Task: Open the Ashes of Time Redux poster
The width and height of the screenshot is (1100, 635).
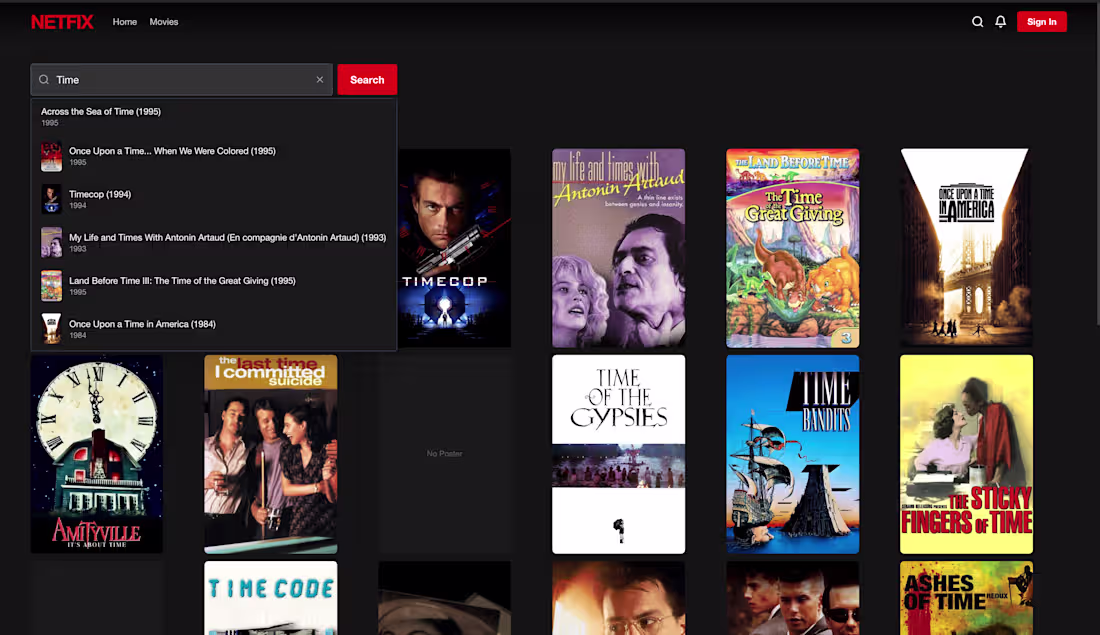Action: pyautogui.click(x=966, y=598)
